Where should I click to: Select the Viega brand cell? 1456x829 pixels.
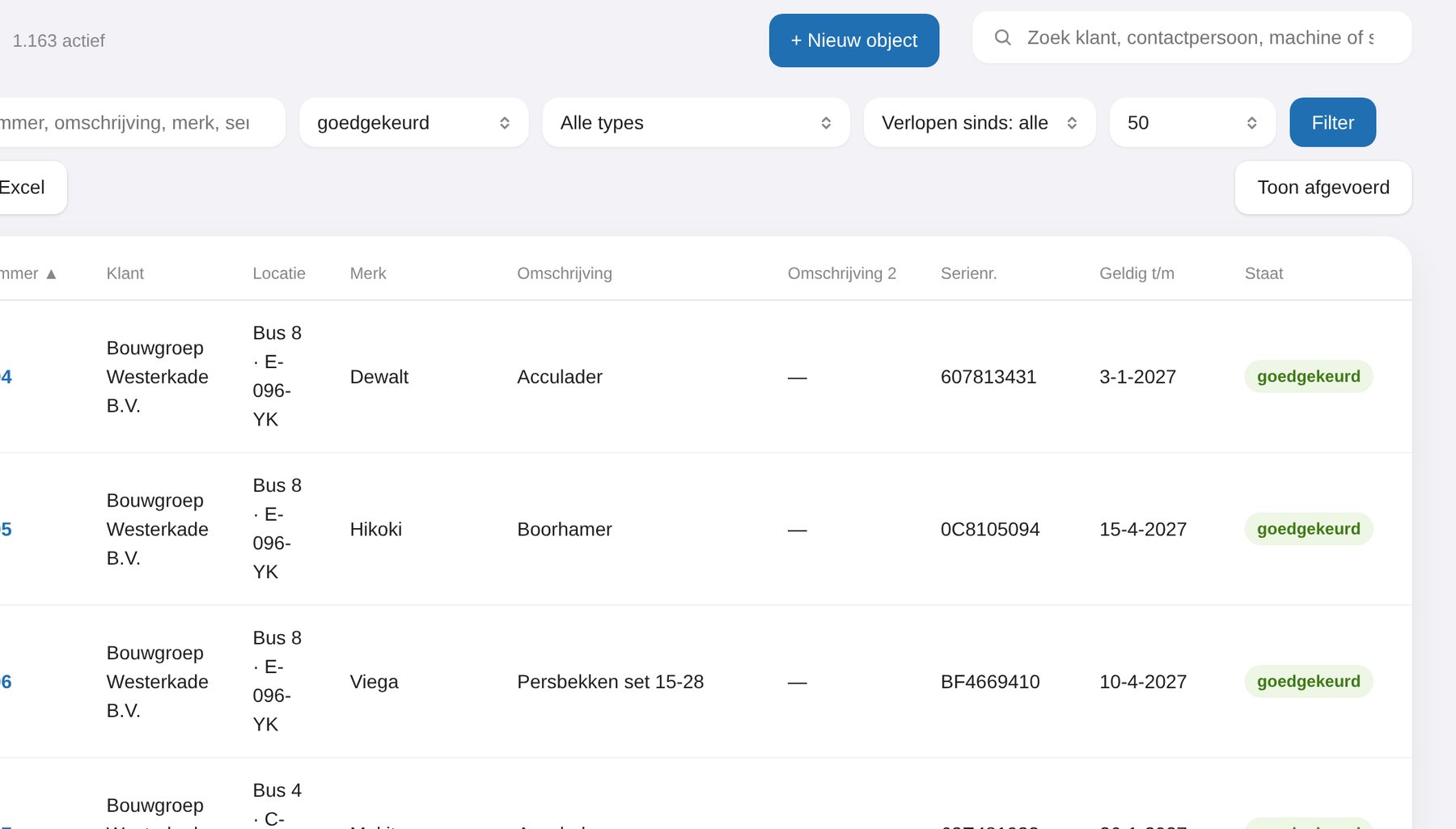click(x=374, y=682)
